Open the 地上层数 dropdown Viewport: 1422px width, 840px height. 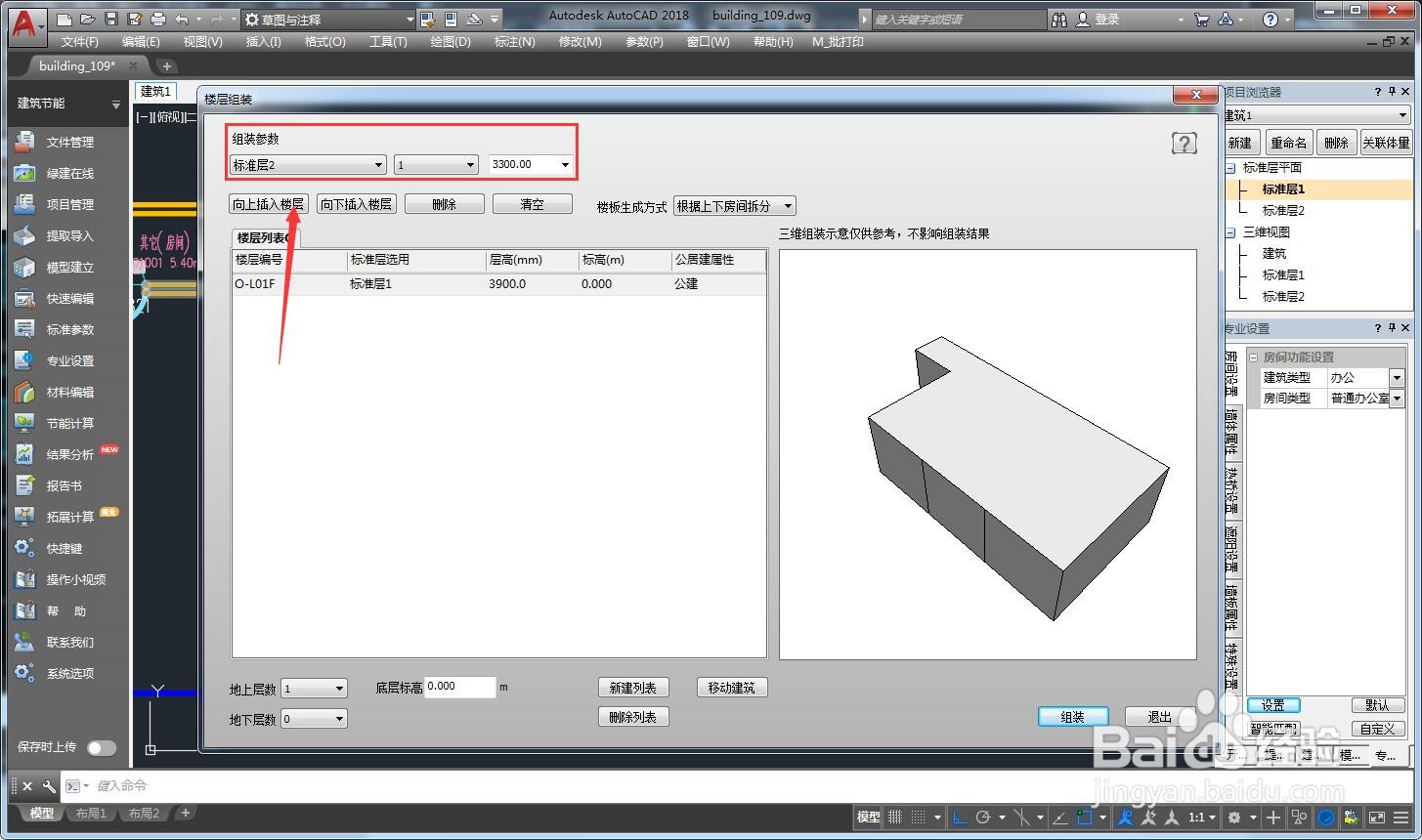point(314,689)
